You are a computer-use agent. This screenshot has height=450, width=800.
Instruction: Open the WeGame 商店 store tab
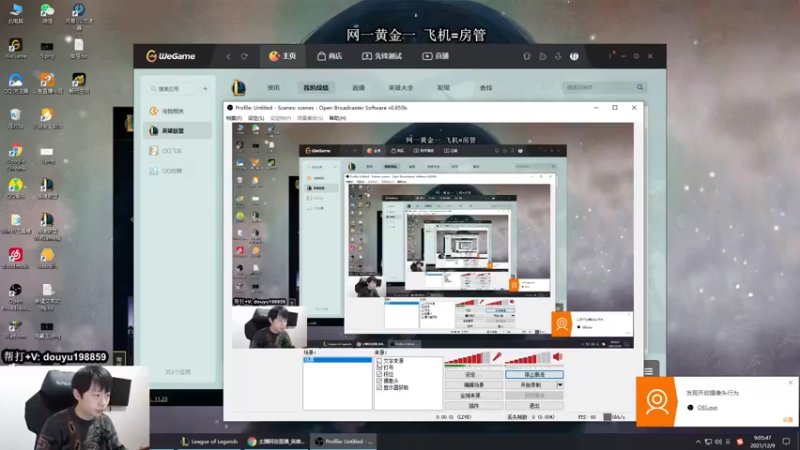coord(330,56)
